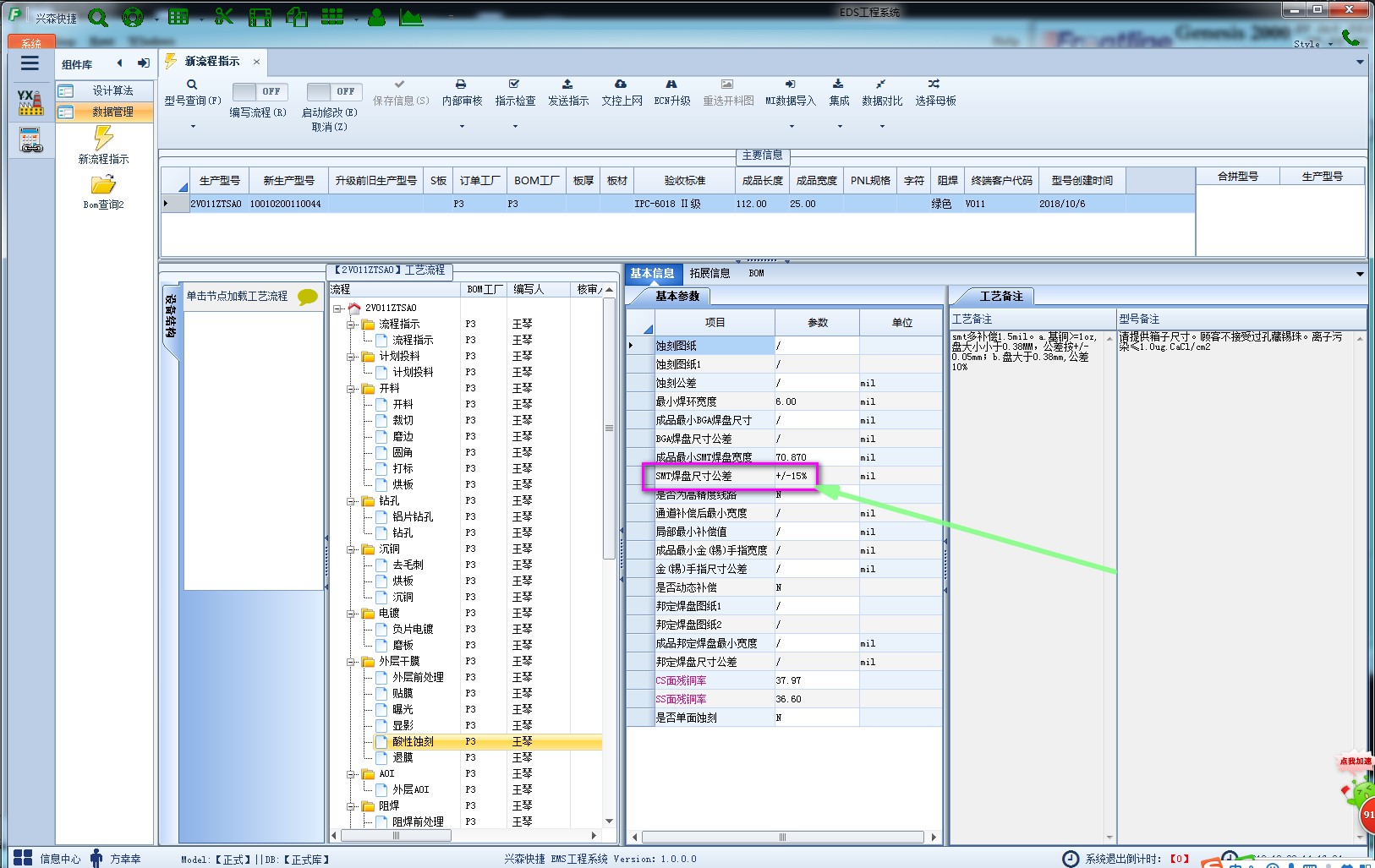Switch to the 拓展信息 tab

point(709,274)
